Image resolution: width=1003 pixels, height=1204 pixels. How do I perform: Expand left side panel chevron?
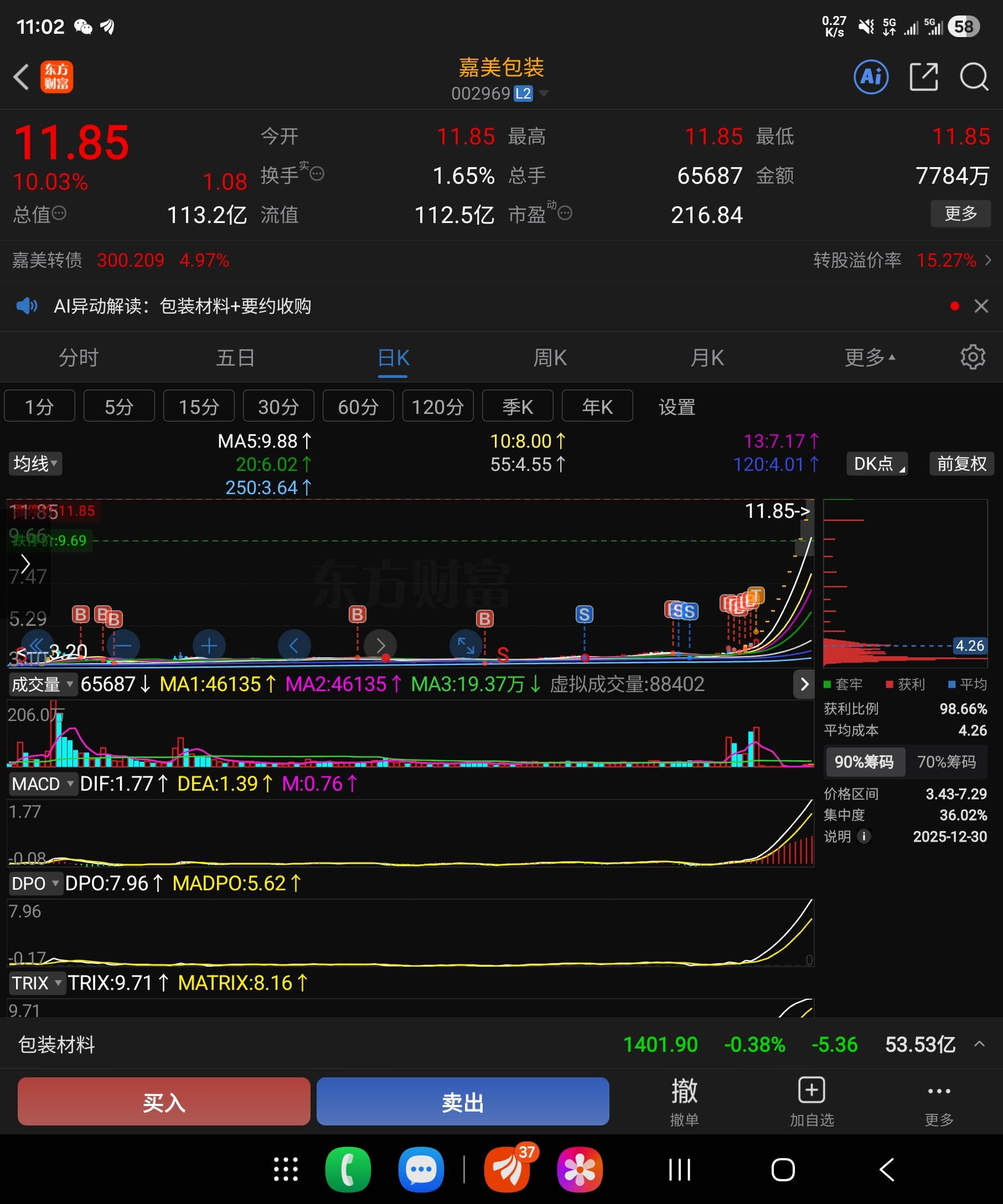25,564
